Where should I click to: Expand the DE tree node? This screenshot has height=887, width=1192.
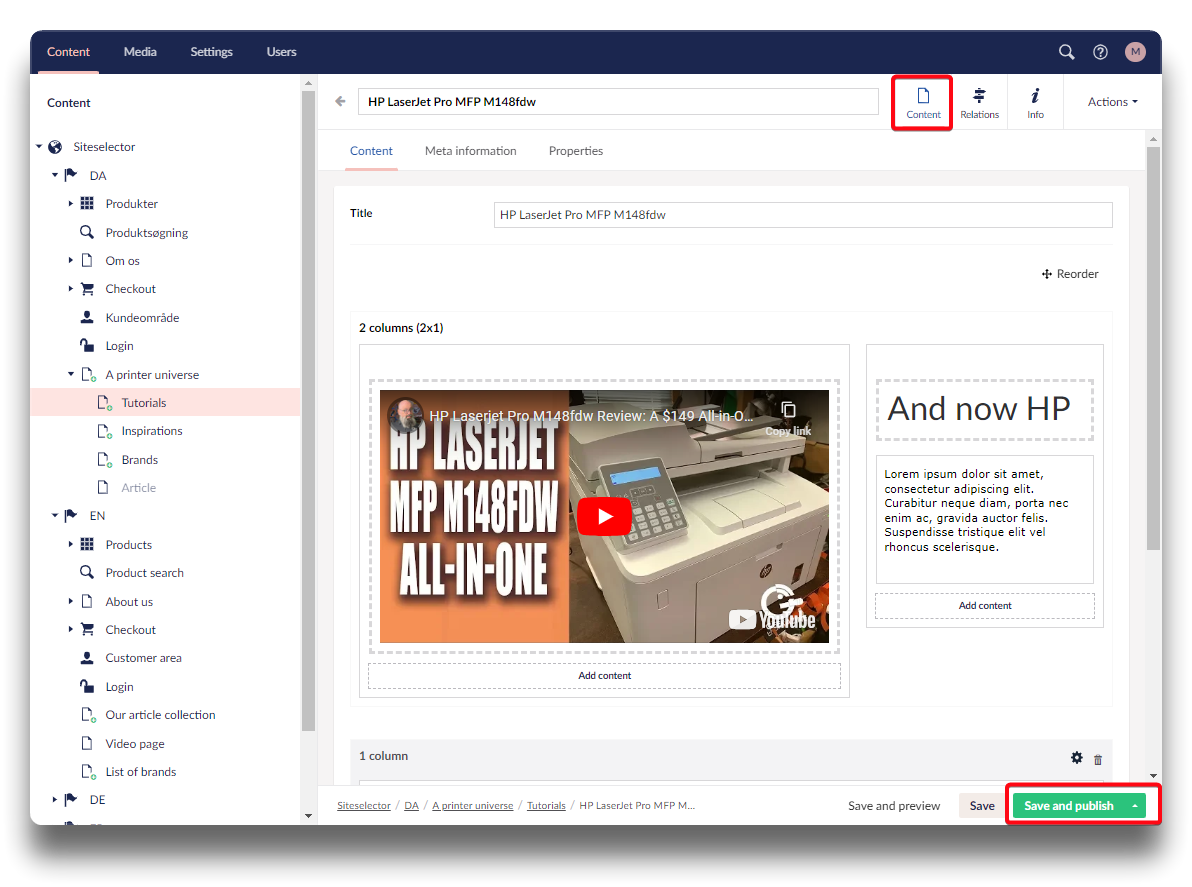pos(55,799)
